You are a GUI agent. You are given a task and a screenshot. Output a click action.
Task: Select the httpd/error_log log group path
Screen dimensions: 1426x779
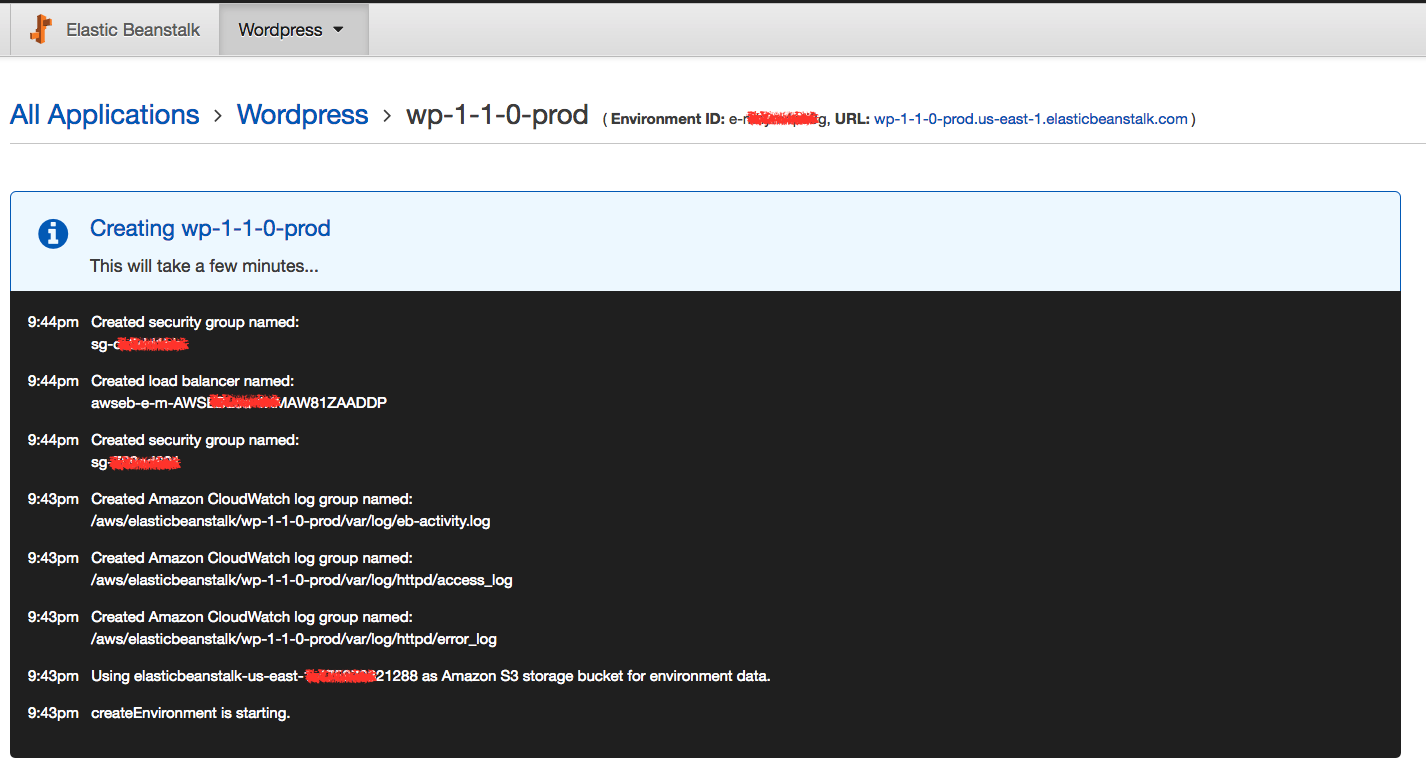tap(294, 639)
